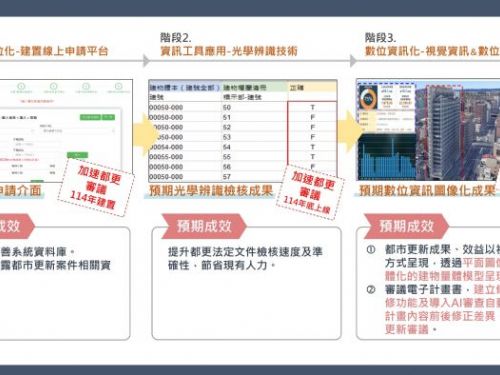Viewport: 500px width, 375px height.
Task: Click the green button in the application form screenshot
Action: coord(77,155)
